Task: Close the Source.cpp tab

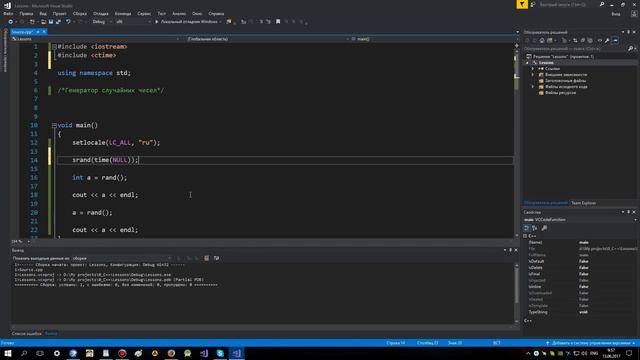Action: tap(44, 31)
